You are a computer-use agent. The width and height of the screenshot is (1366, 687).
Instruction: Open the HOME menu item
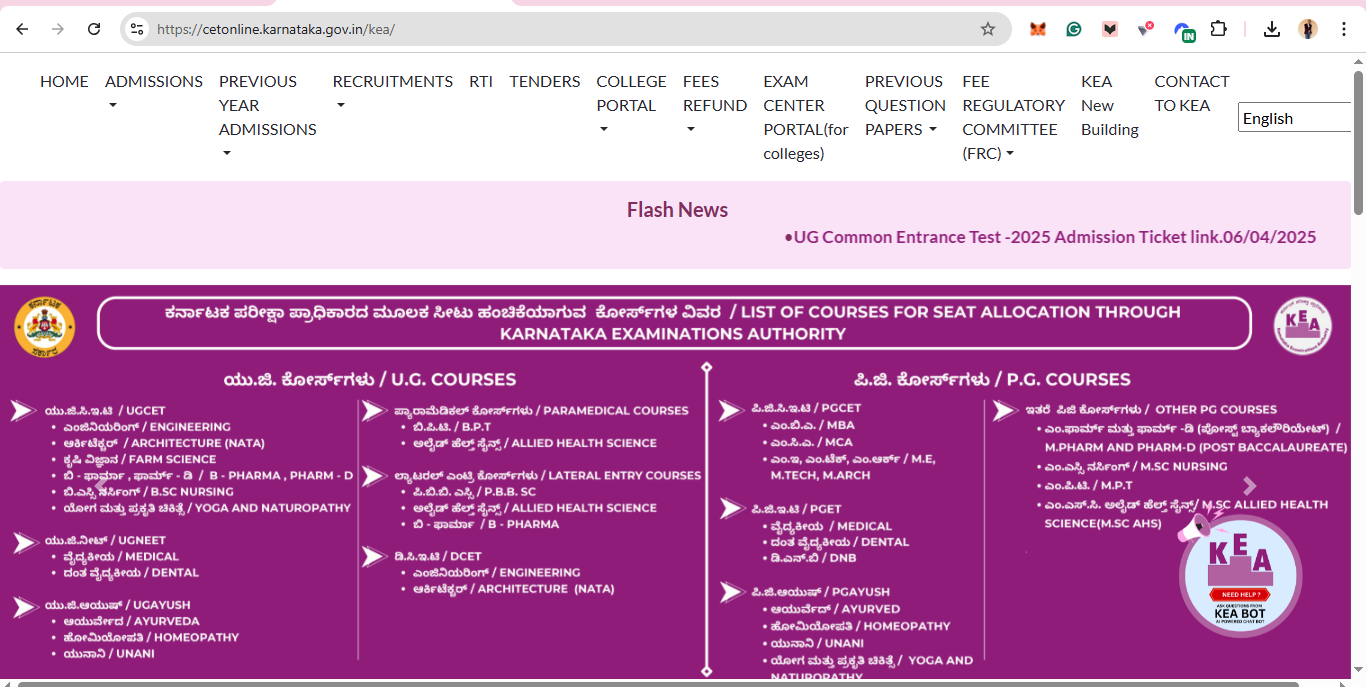pyautogui.click(x=64, y=81)
